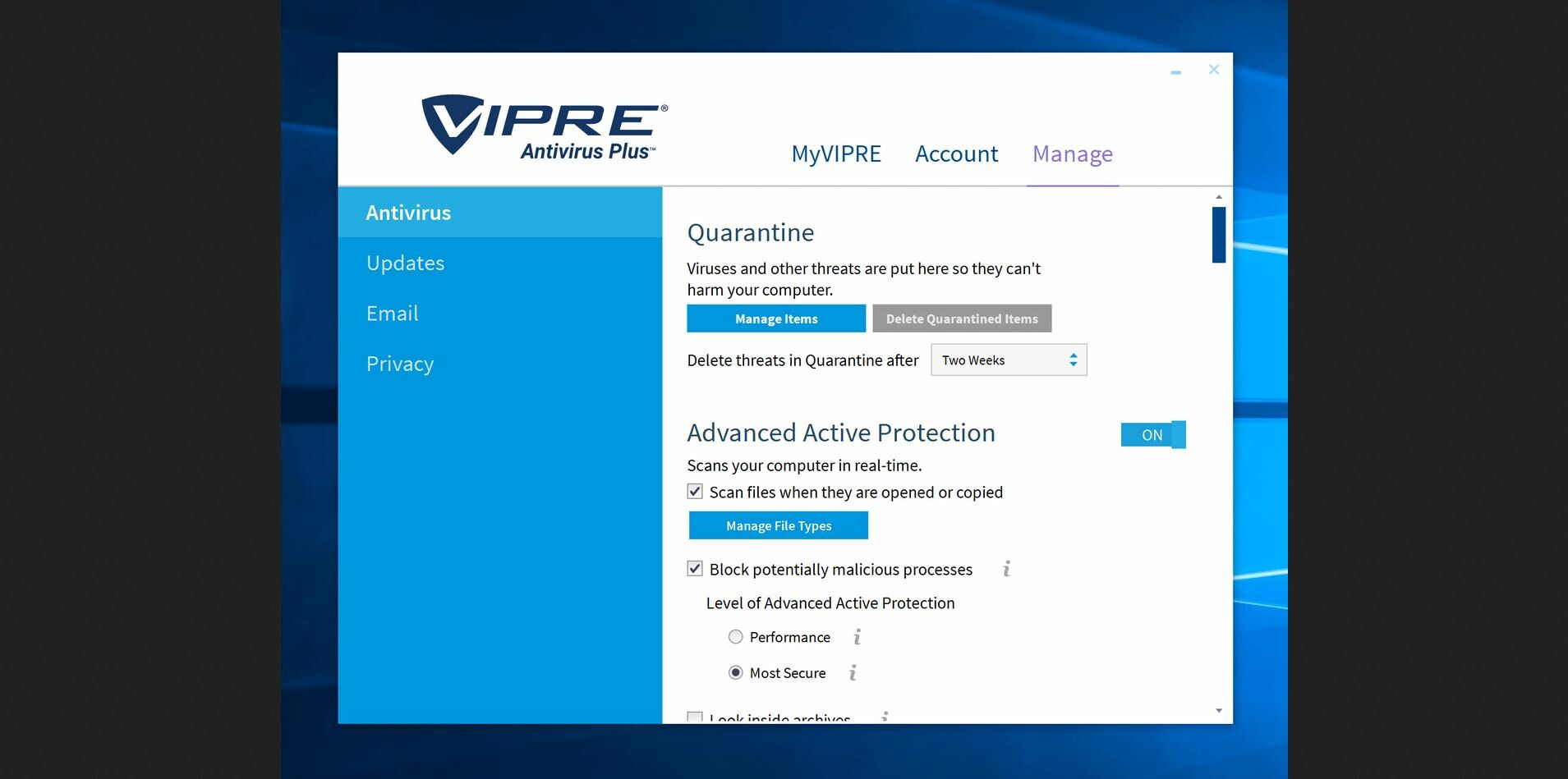Screen dimensions: 1568x779
Task: Click the vertical scrollbar thumb
Action: click(x=1219, y=235)
